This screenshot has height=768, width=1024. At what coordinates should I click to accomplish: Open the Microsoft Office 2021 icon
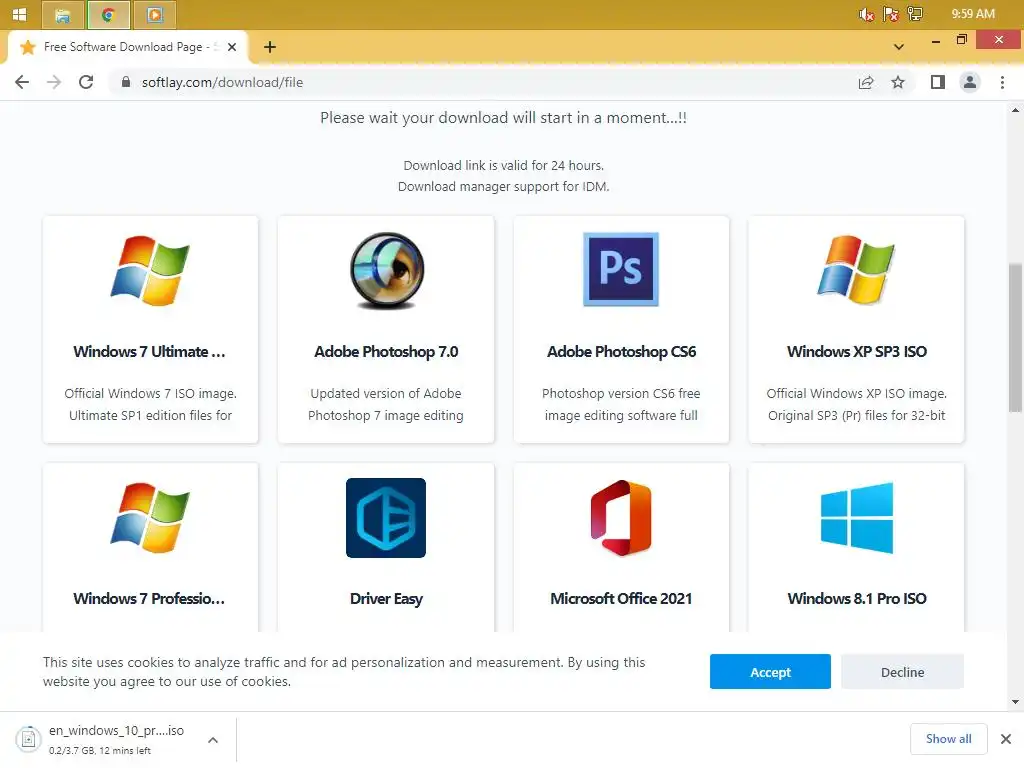621,518
